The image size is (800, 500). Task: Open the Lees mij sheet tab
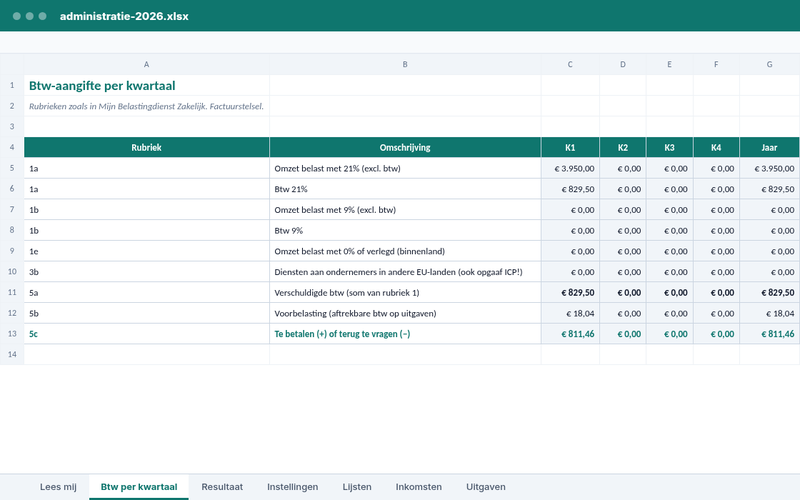pos(58,487)
